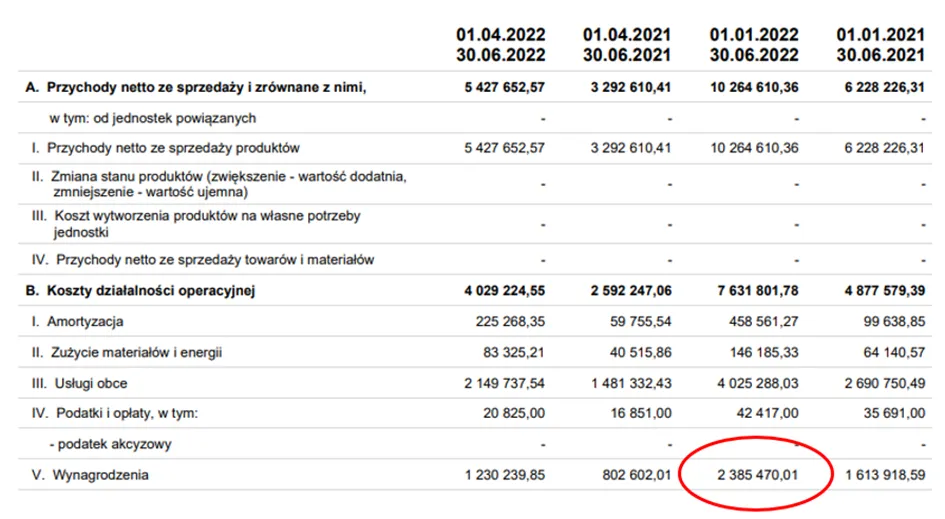Screen dimensions: 945x519
Task: Select the column header 01.04.2022 30.06.2022
Action: pos(501,45)
